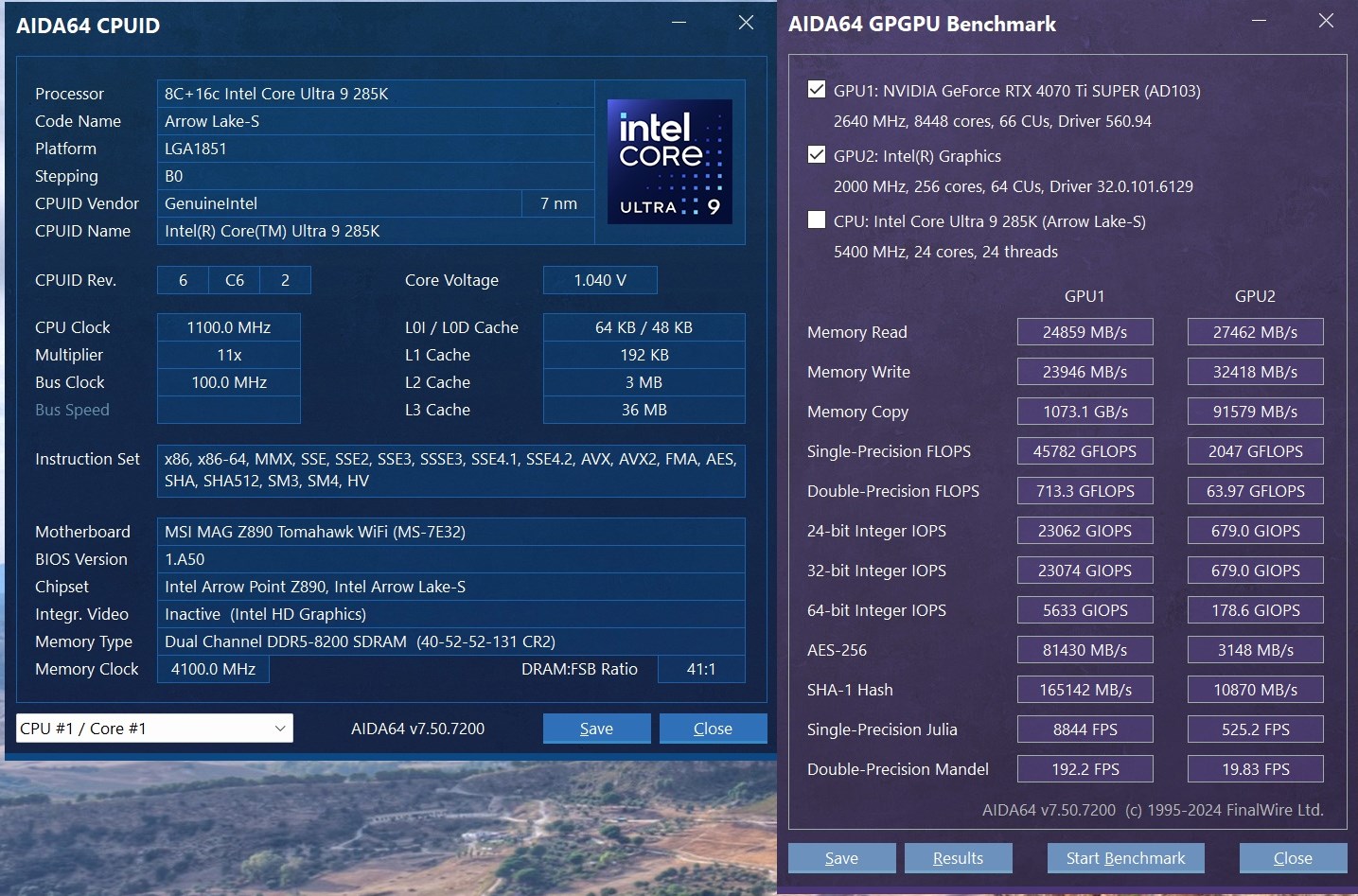Open the Results button in GPGPU Benchmark
The width and height of the screenshot is (1358, 896).
click(x=958, y=858)
